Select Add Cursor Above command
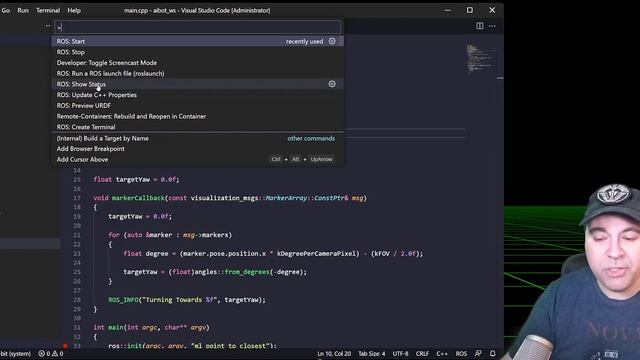Screen dimensions: 640x360 [x=198, y=159]
